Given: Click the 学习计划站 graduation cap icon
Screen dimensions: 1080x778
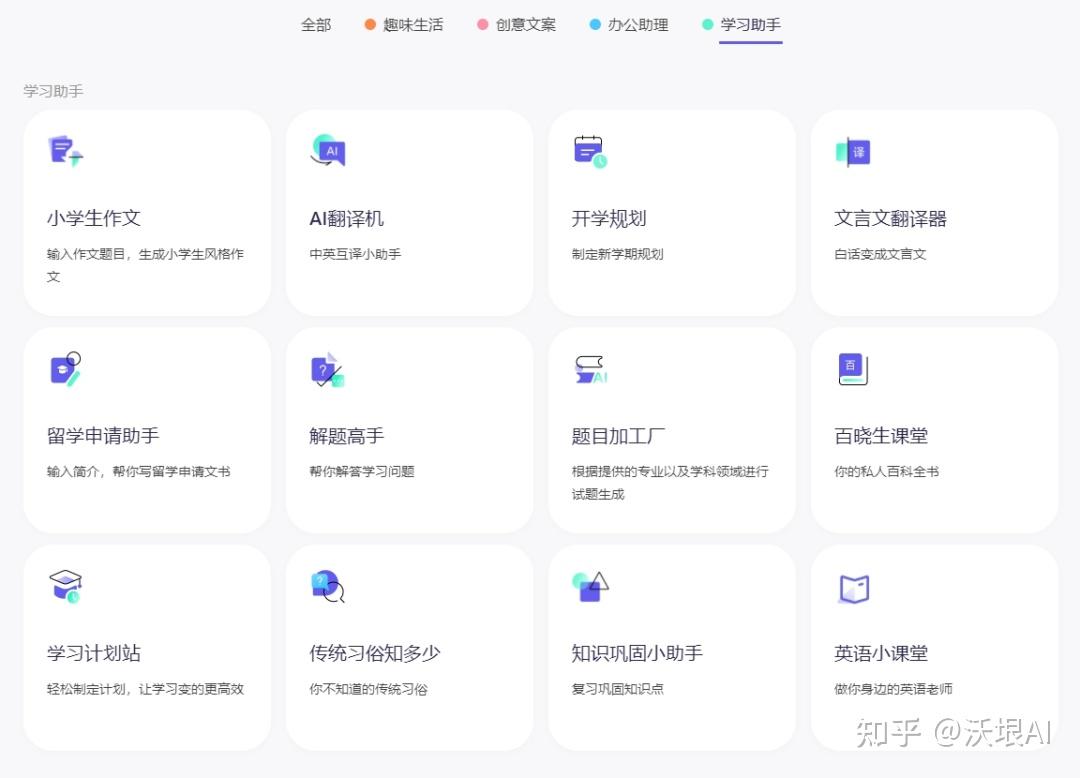Looking at the screenshot, I should pyautogui.click(x=64, y=586).
